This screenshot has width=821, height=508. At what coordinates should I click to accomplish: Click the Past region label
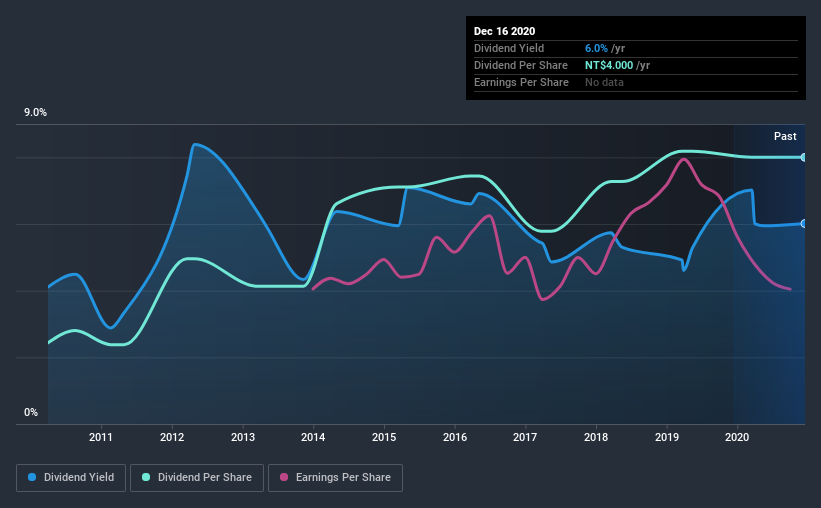(x=785, y=137)
